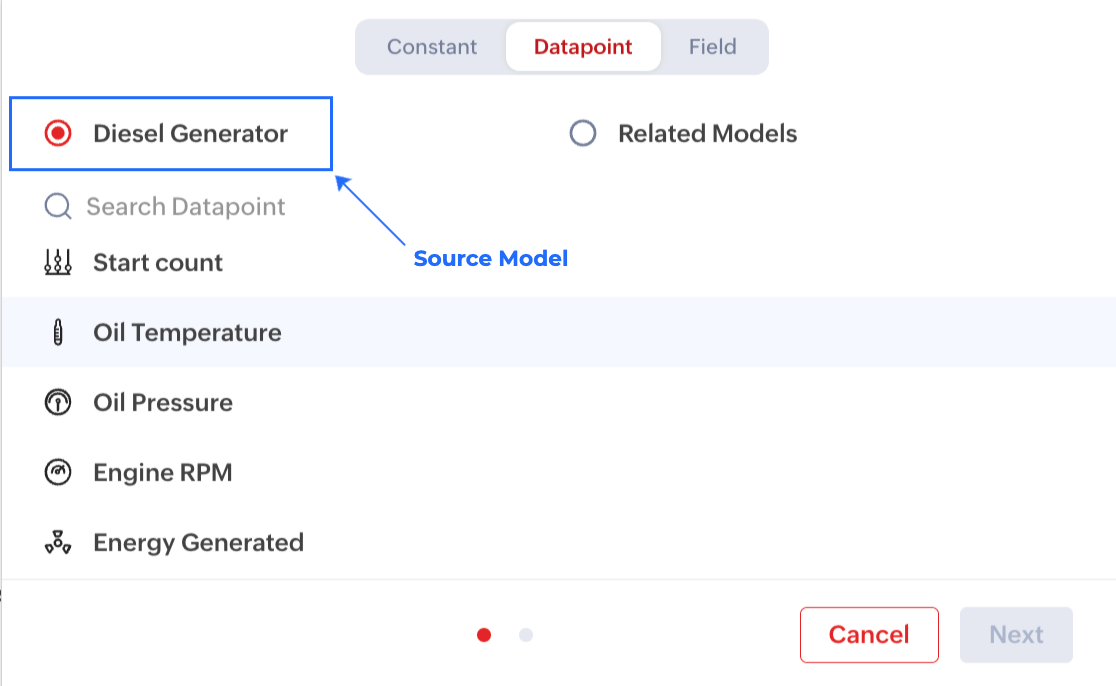This screenshot has height=686, width=1116.
Task: Click the search magnifier icon
Action: [x=58, y=207]
